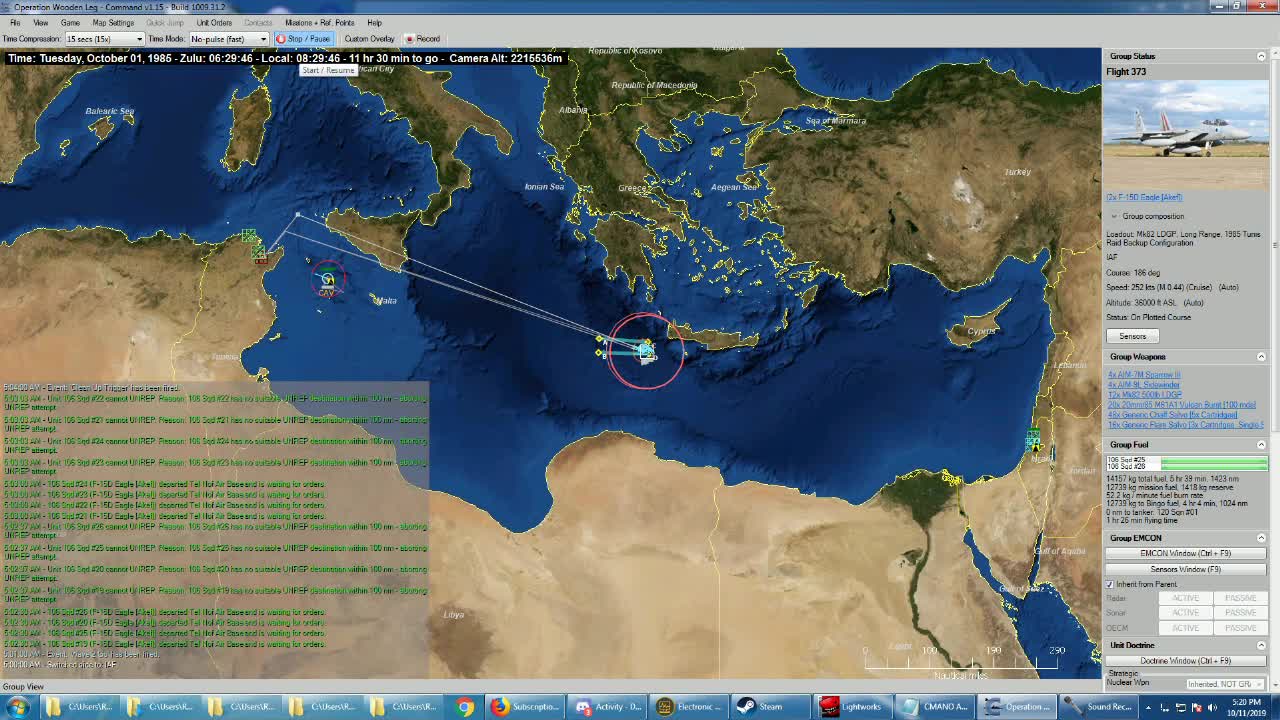Open the 20mm M61A1 Vulcan Burst link
Image resolution: width=1280 pixels, height=720 pixels.
pyautogui.click(x=1182, y=405)
